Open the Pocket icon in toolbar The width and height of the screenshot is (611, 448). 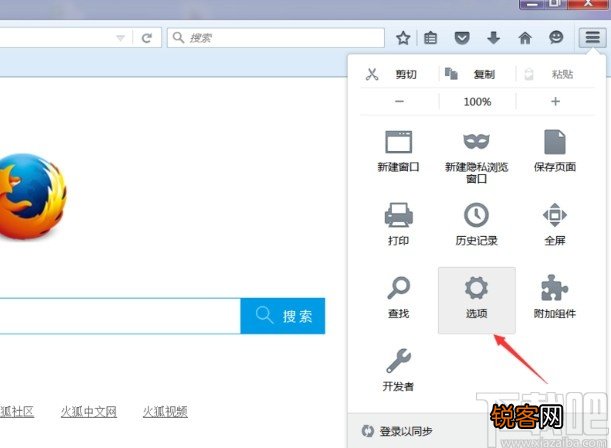tap(462, 38)
